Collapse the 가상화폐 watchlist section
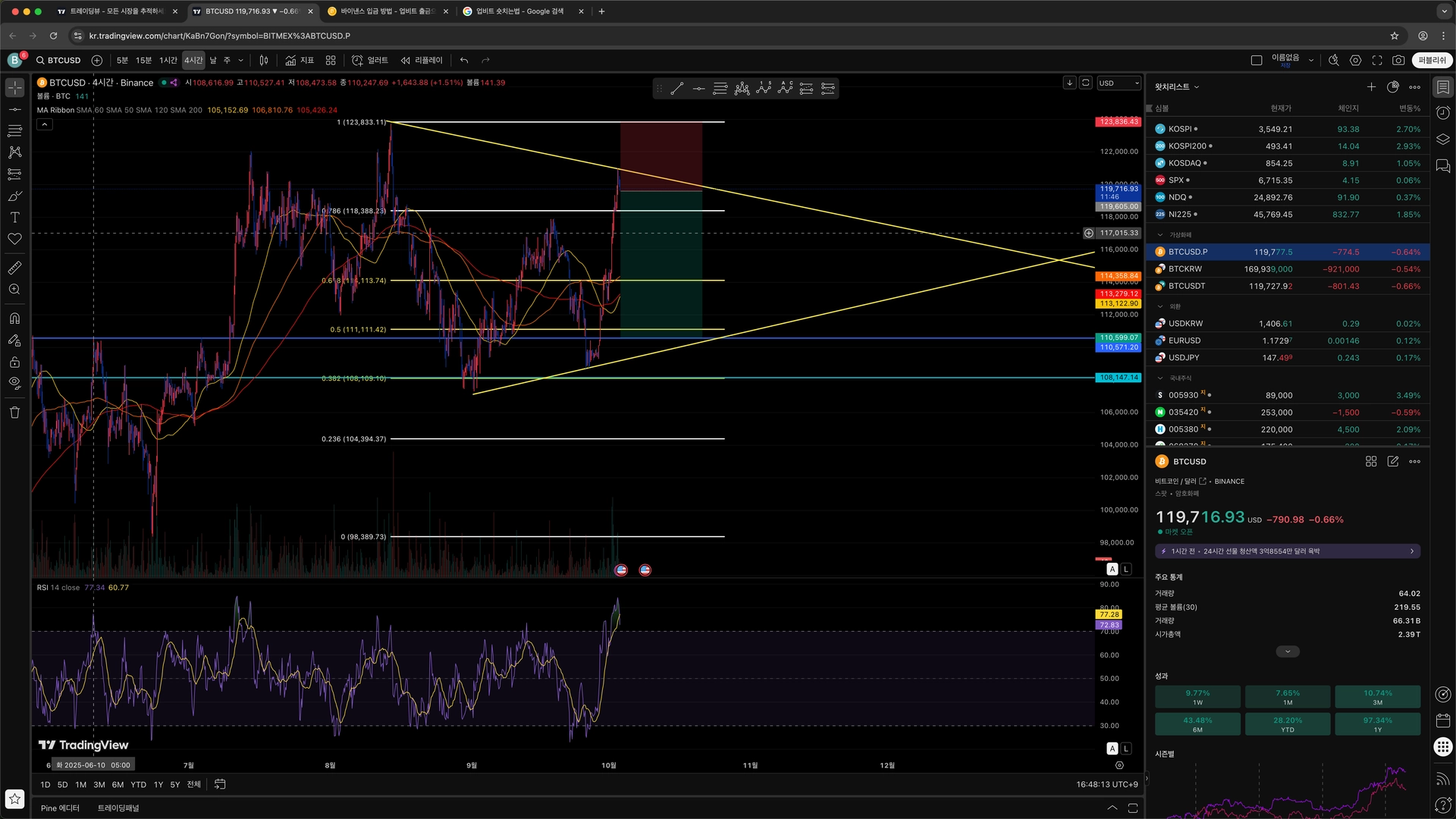This screenshot has height=819, width=1456. point(1159,235)
